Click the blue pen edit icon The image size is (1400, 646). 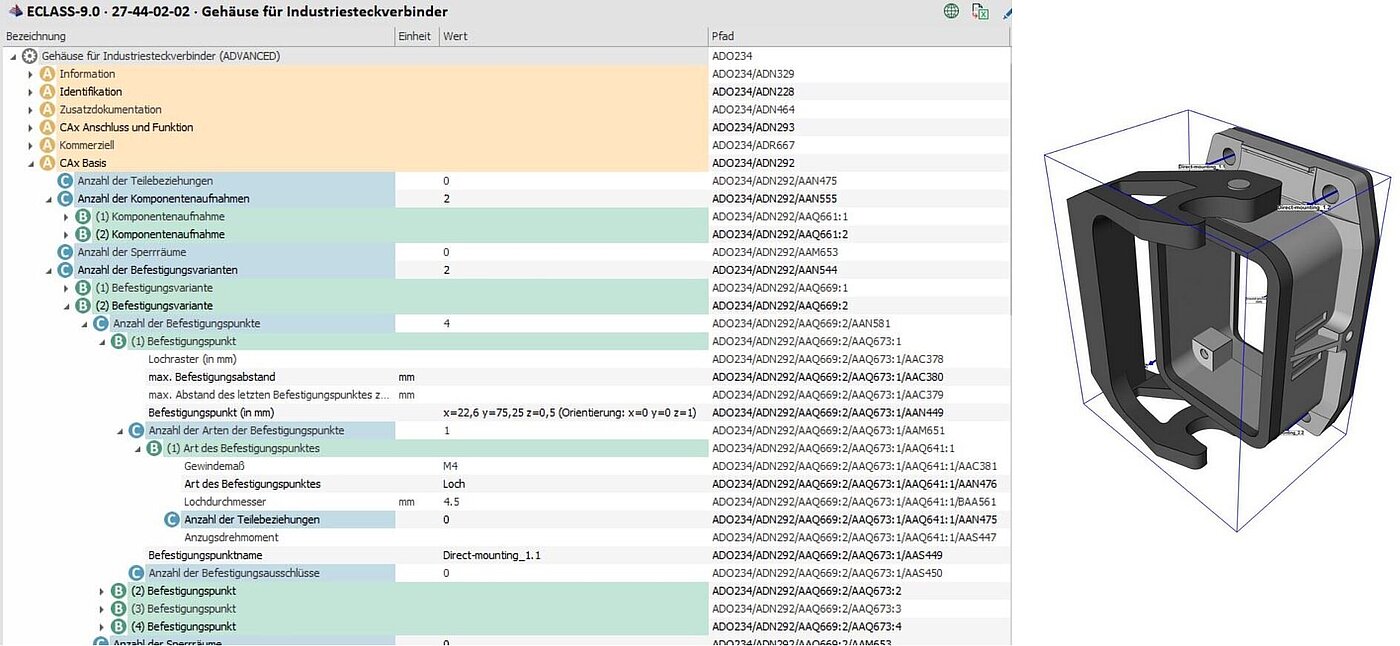pos(1006,12)
